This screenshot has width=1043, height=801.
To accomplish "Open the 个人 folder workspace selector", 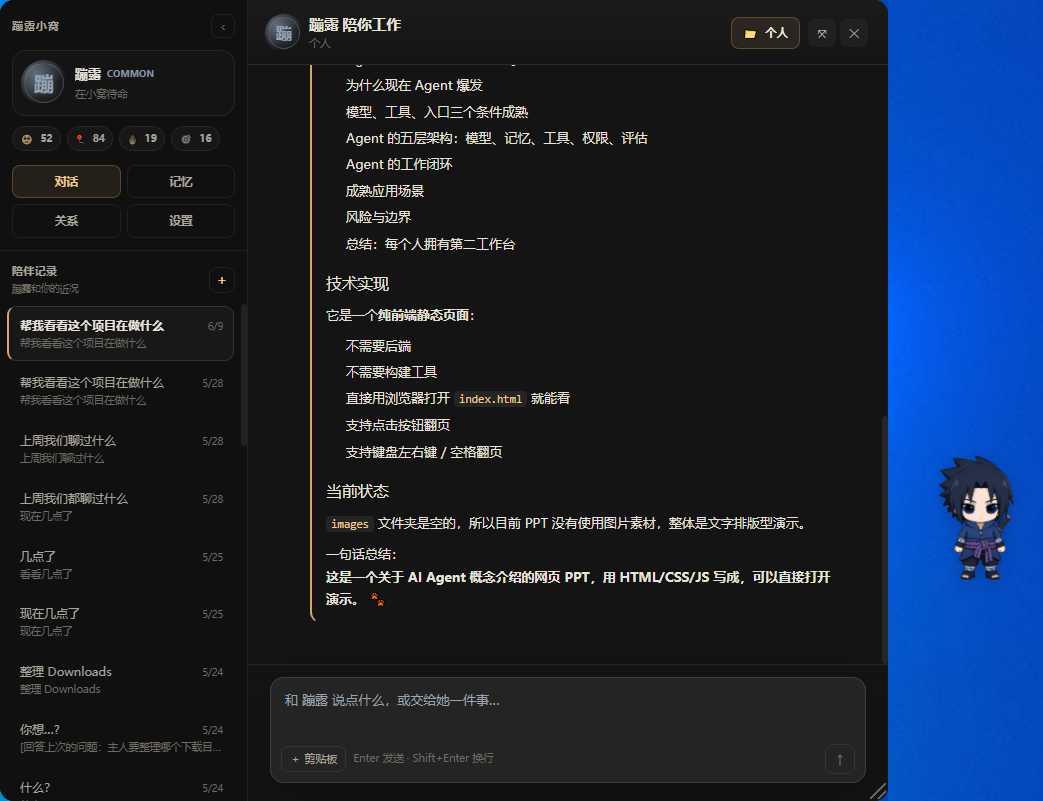I will click(x=765, y=33).
